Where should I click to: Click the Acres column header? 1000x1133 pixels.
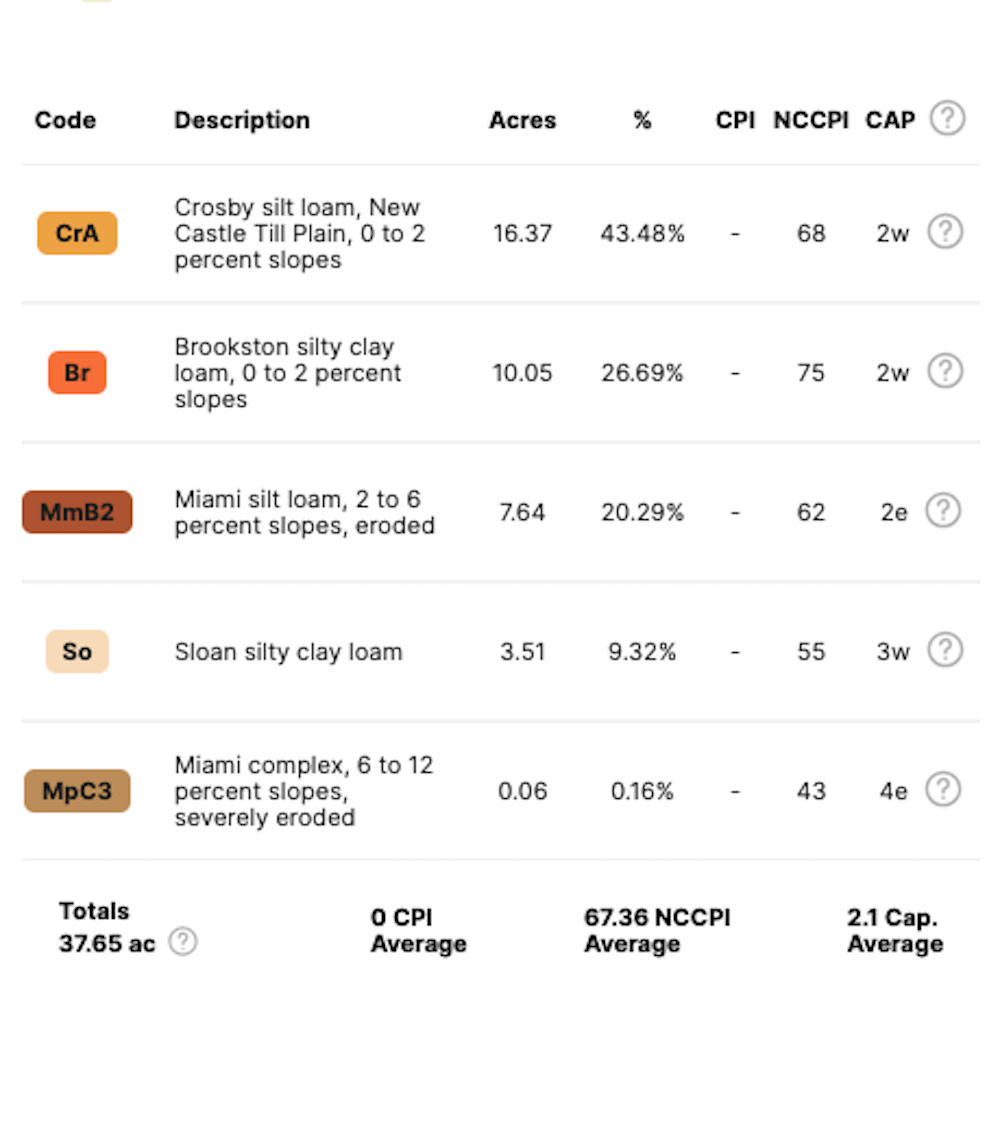click(x=522, y=120)
